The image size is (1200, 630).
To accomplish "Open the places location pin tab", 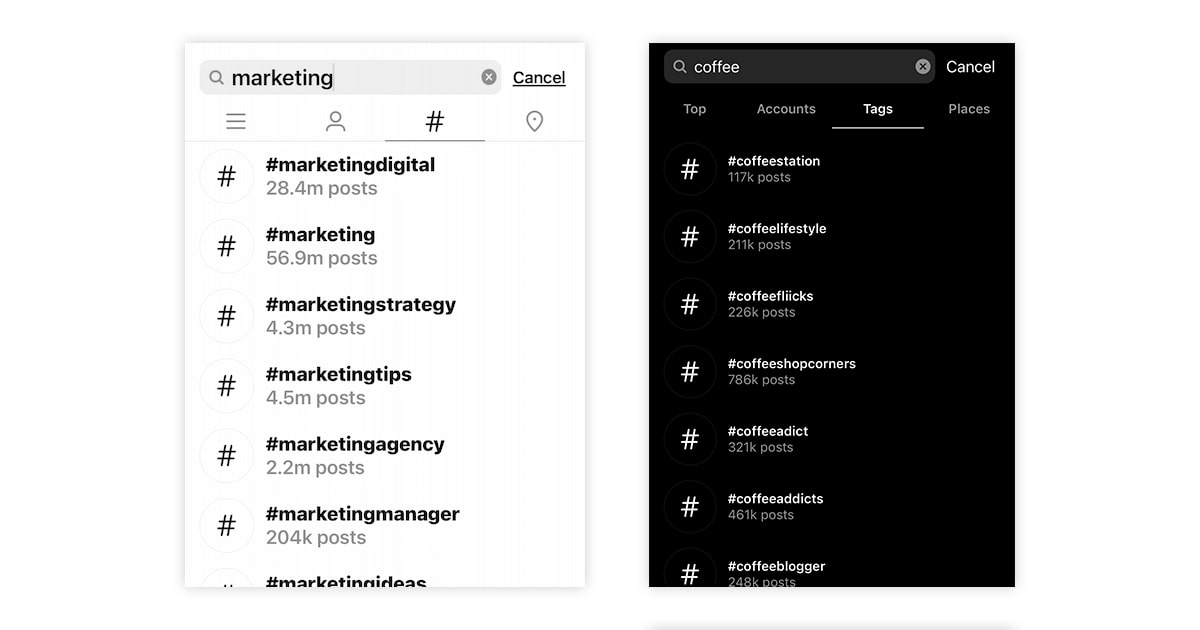I will pyautogui.click(x=535, y=122).
